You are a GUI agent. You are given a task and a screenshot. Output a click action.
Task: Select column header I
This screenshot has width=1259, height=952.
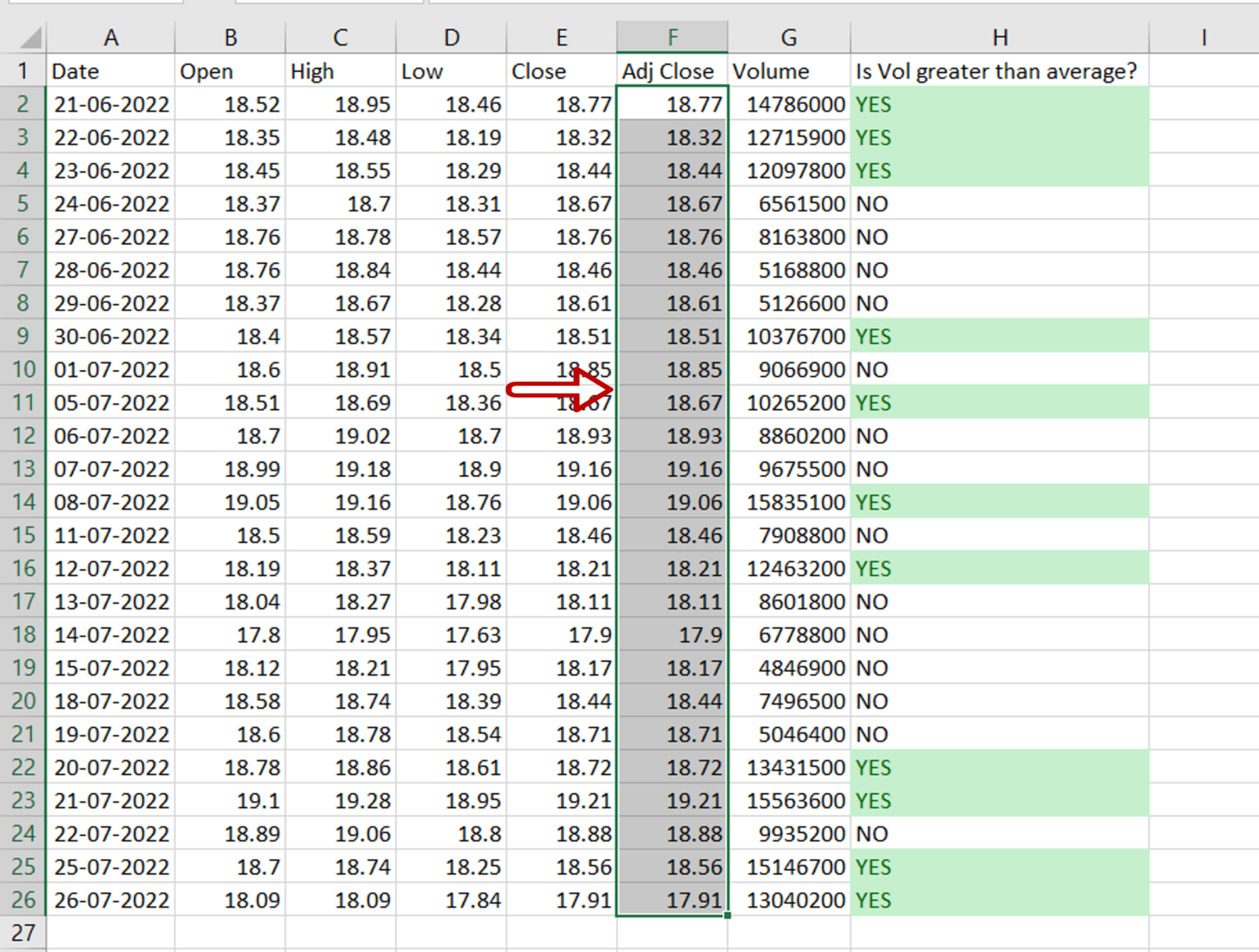[x=1204, y=36]
